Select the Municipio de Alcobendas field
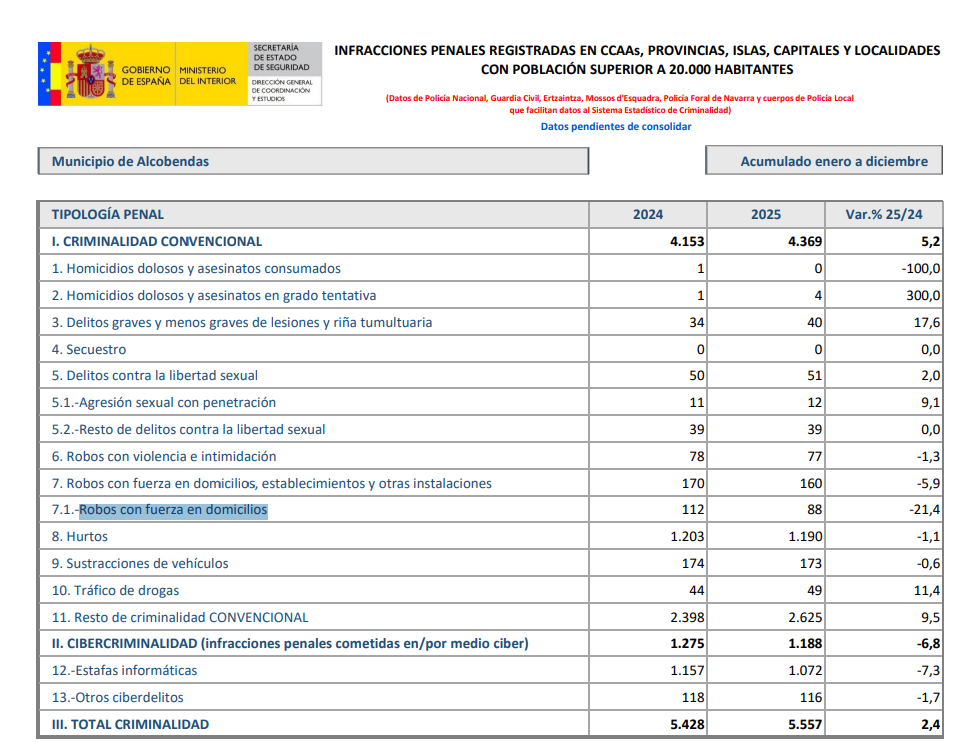The width and height of the screenshot is (977, 748). click(x=313, y=161)
